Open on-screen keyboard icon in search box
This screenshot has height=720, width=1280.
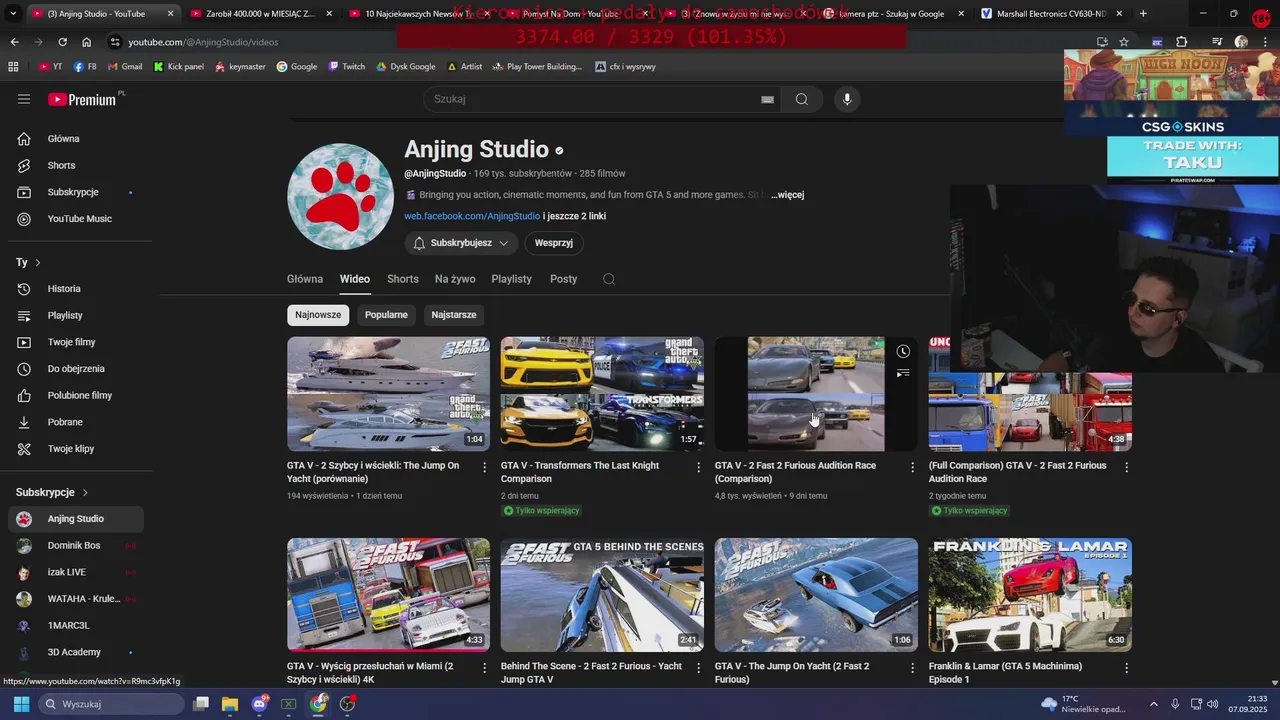(x=767, y=99)
